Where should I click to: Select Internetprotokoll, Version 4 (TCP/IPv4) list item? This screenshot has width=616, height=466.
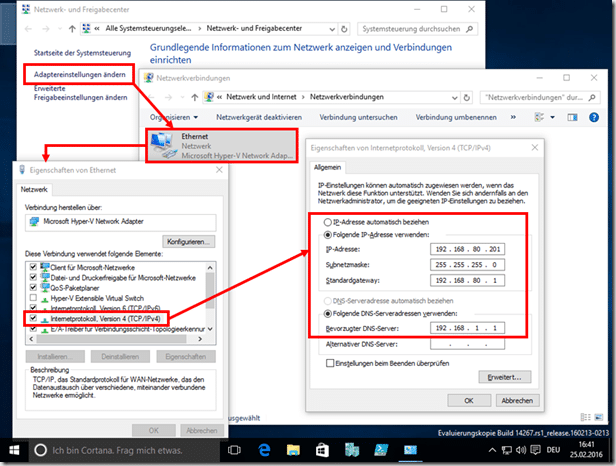105,319
